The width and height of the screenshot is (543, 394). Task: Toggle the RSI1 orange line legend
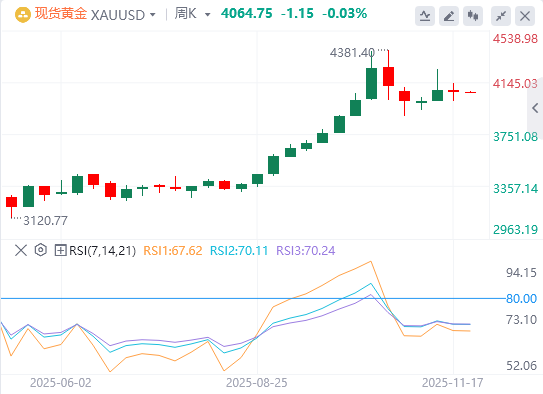click(173, 250)
